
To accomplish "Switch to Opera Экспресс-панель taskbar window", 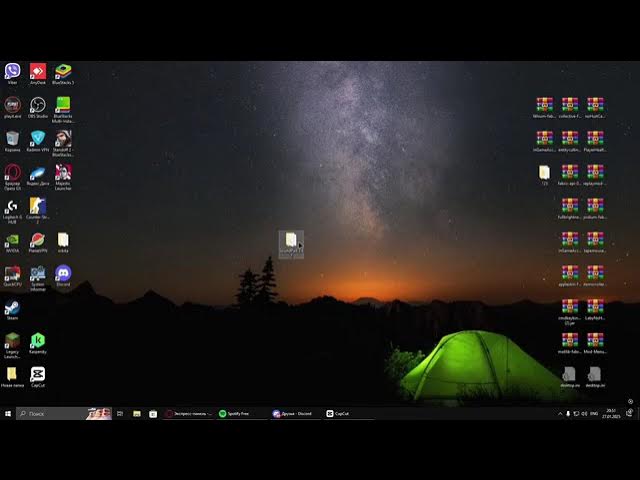I will [x=188, y=413].
